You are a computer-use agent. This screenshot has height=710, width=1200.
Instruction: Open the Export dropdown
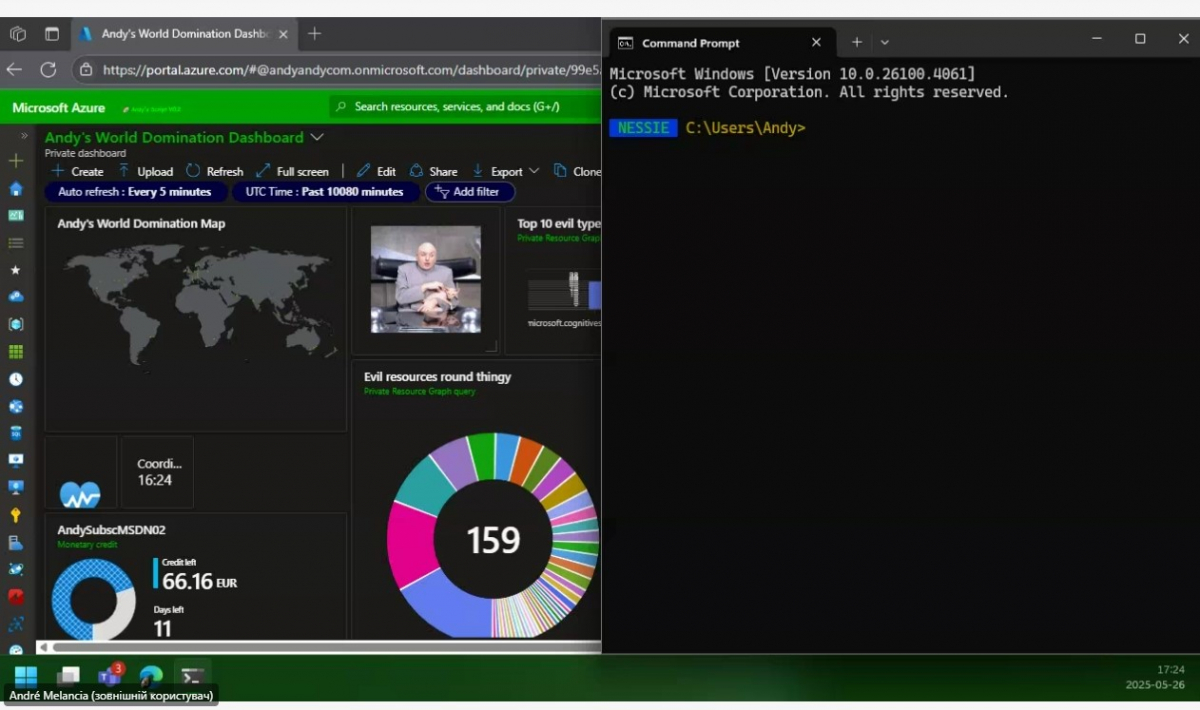[505, 171]
